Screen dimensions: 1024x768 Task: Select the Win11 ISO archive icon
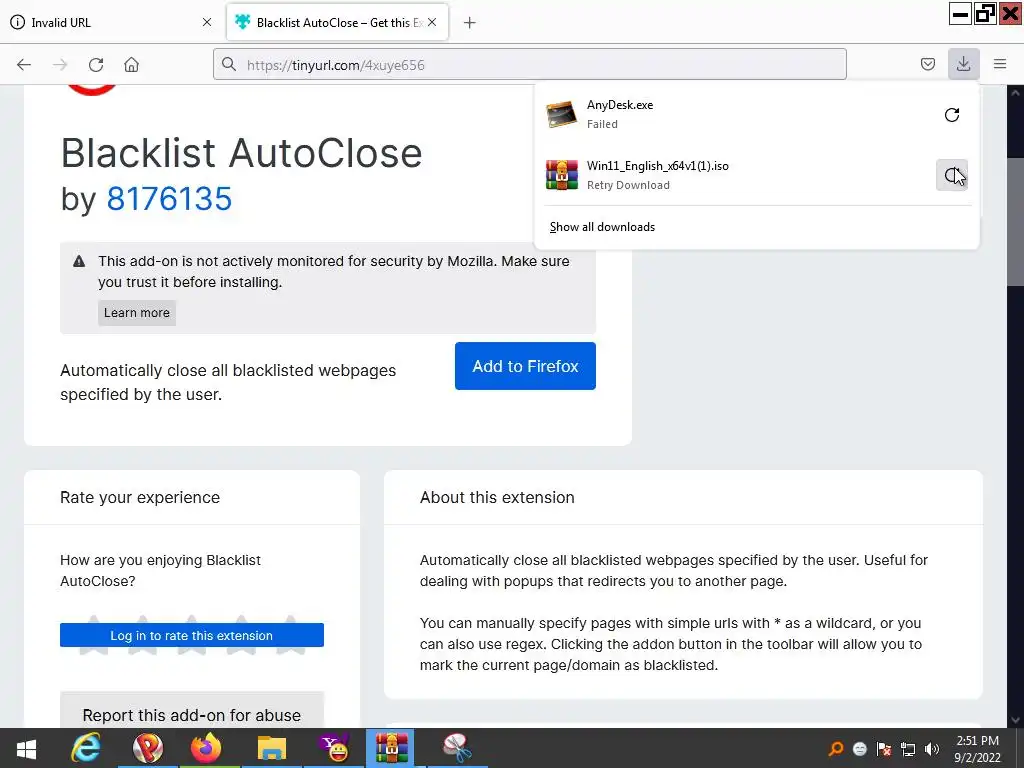[x=562, y=175]
